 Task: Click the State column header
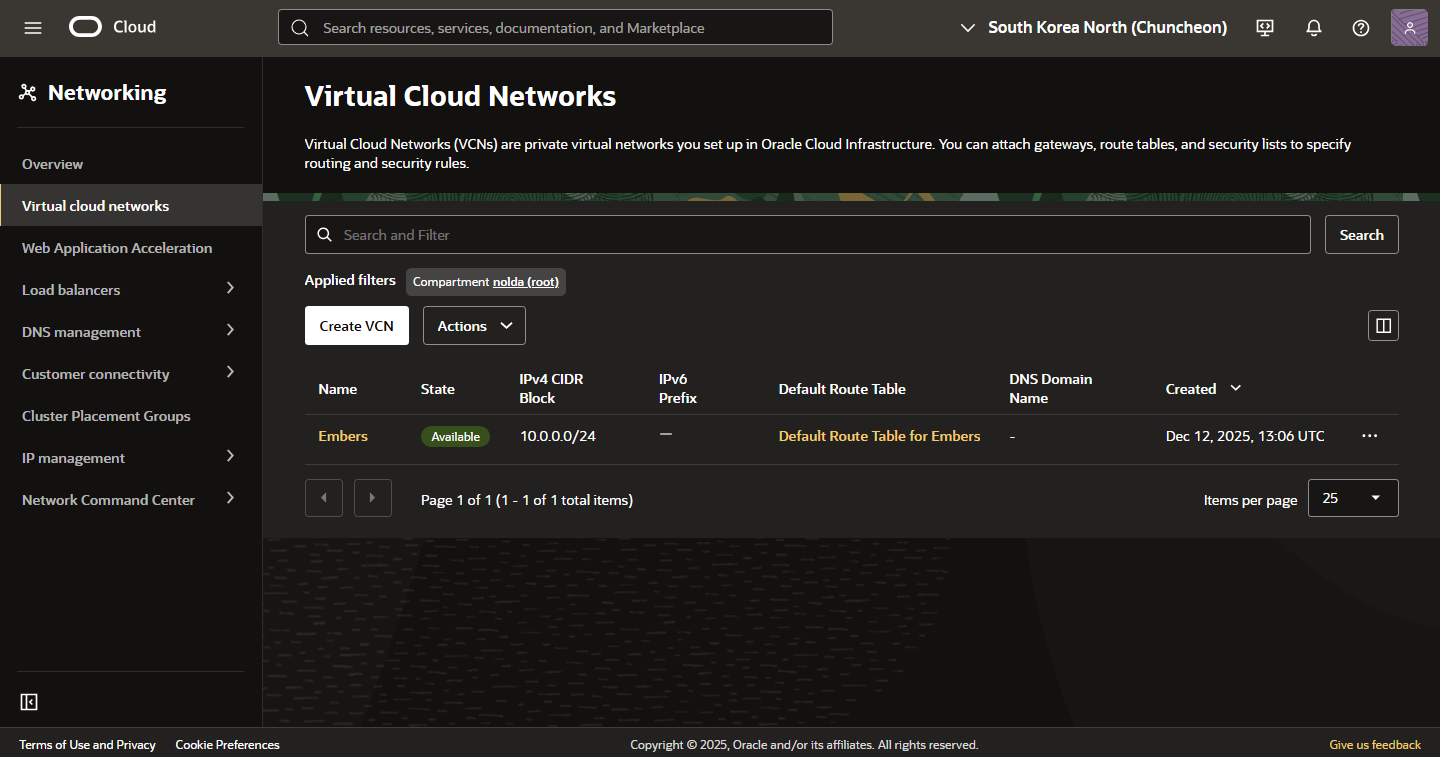tap(438, 389)
